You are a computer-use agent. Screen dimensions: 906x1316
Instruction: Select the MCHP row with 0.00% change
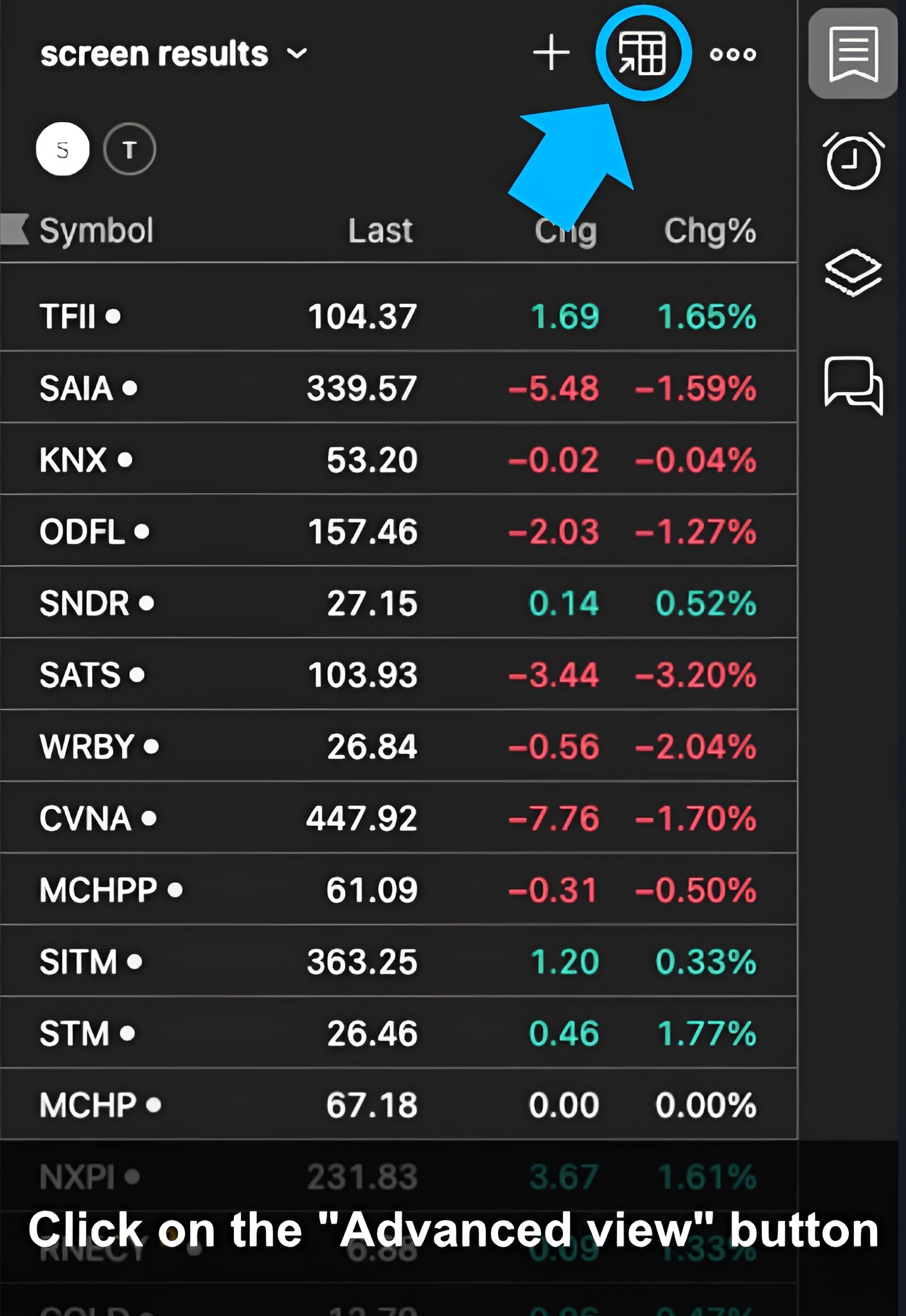(x=398, y=1105)
